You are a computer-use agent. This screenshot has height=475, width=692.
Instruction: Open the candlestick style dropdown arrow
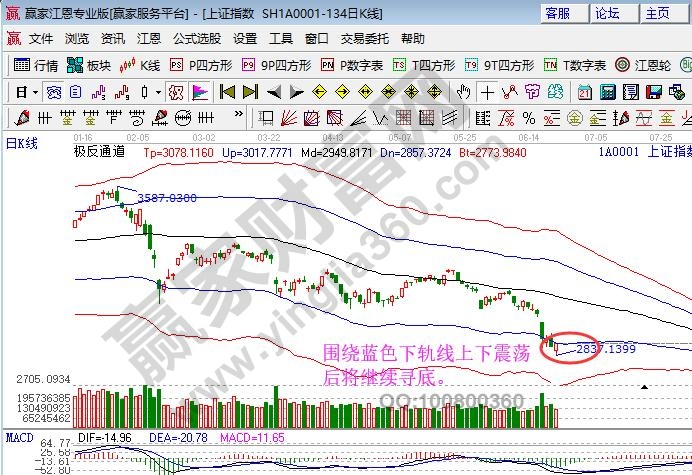[x=157, y=92]
